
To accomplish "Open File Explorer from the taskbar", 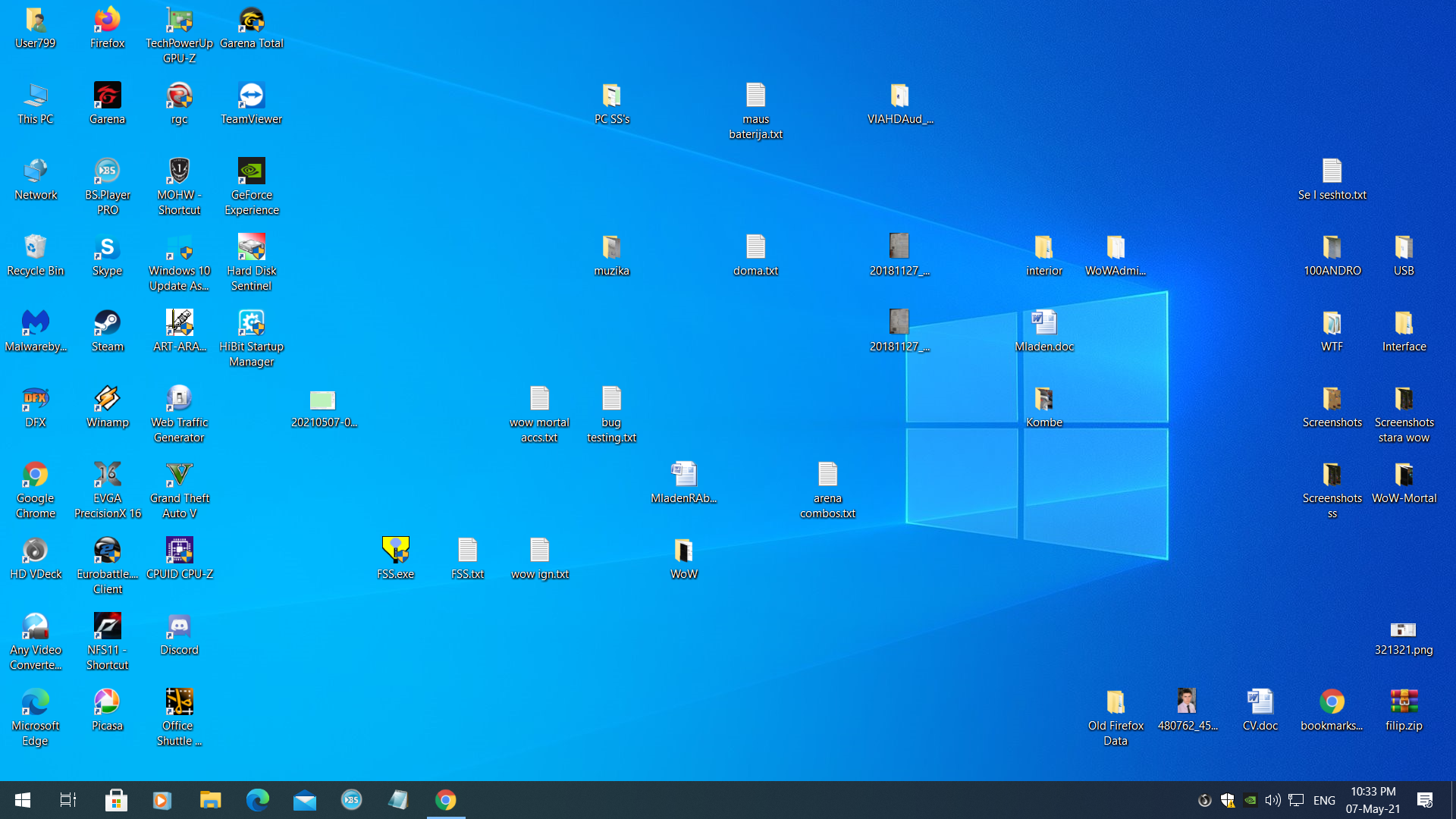I will 210,800.
